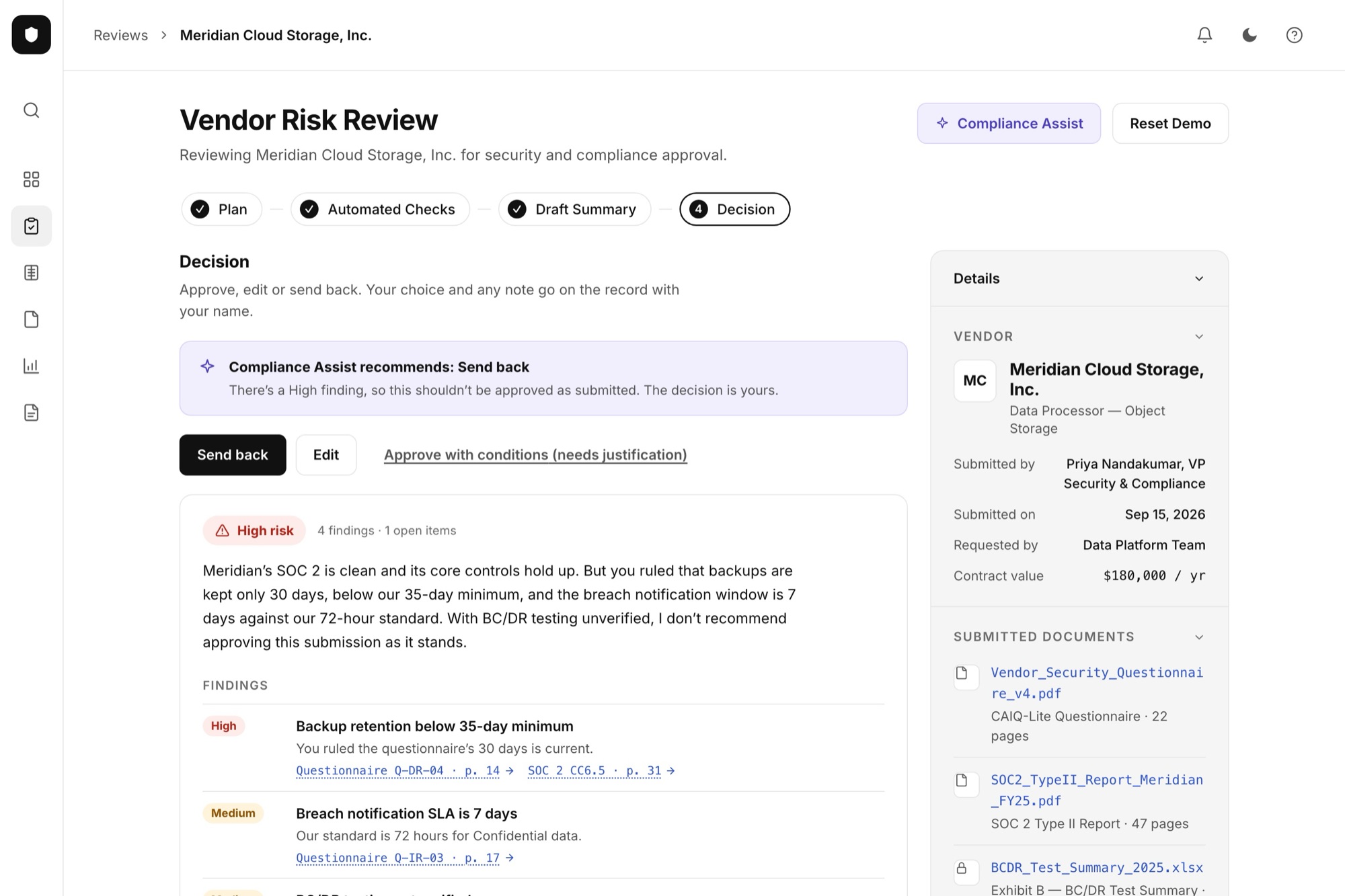Open notifications bell

[x=1204, y=35]
